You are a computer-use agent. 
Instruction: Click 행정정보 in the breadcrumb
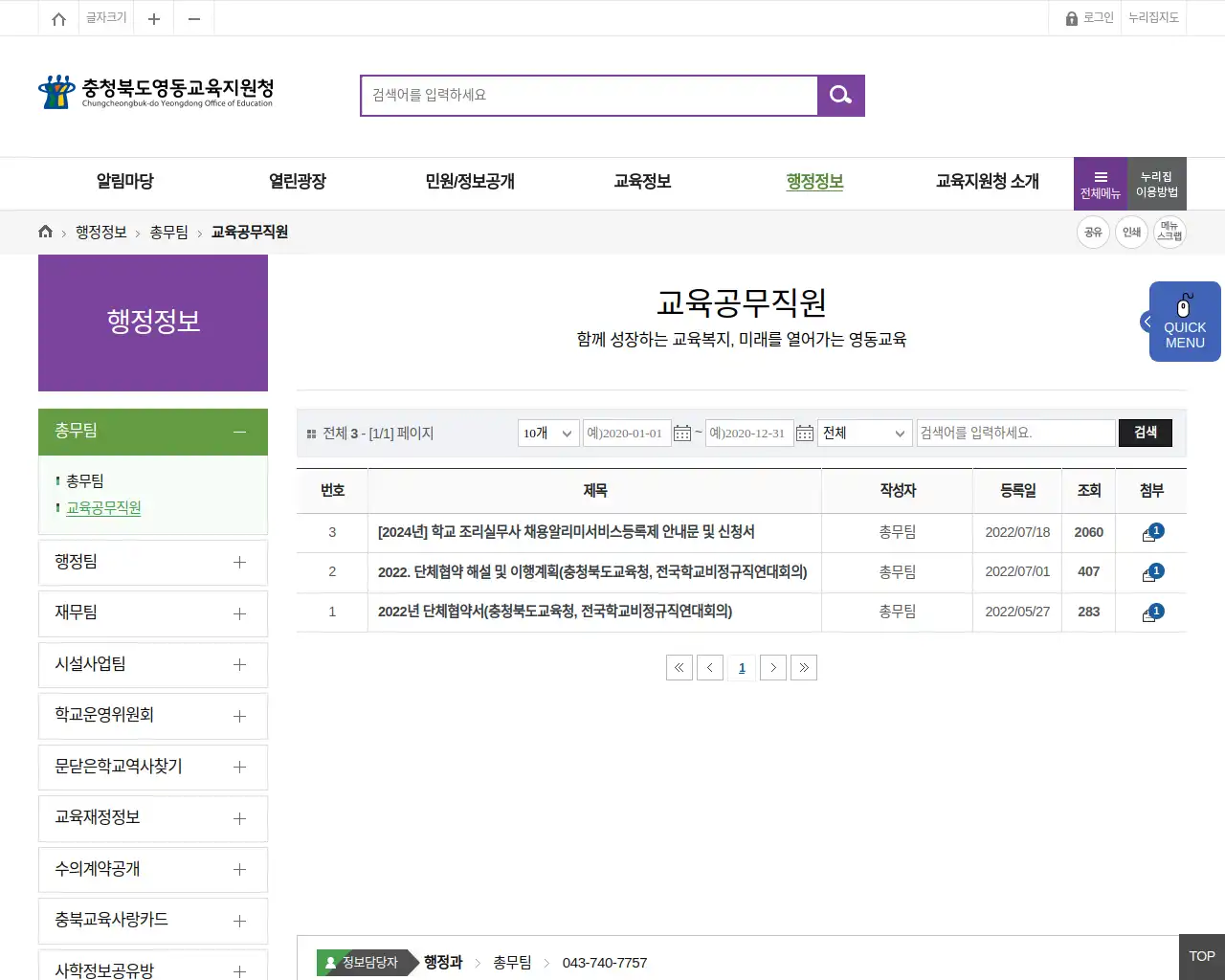tap(101, 233)
